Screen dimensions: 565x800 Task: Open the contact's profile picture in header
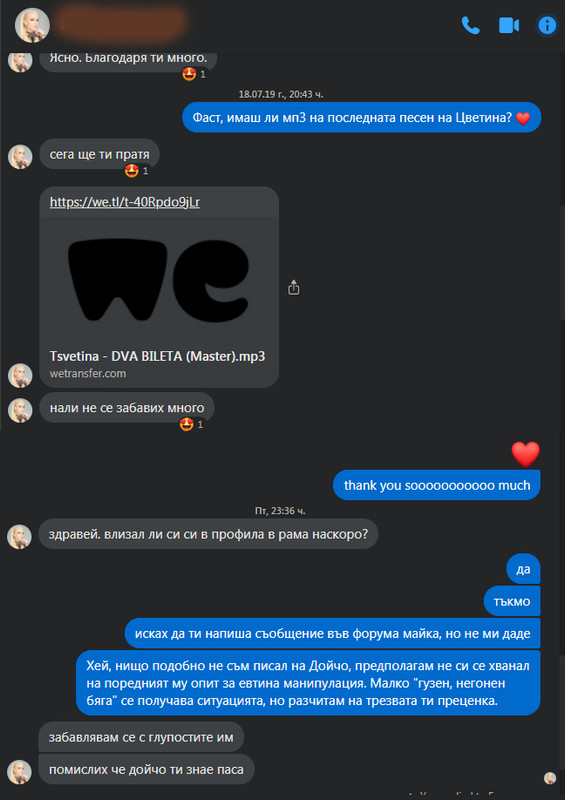[32, 25]
